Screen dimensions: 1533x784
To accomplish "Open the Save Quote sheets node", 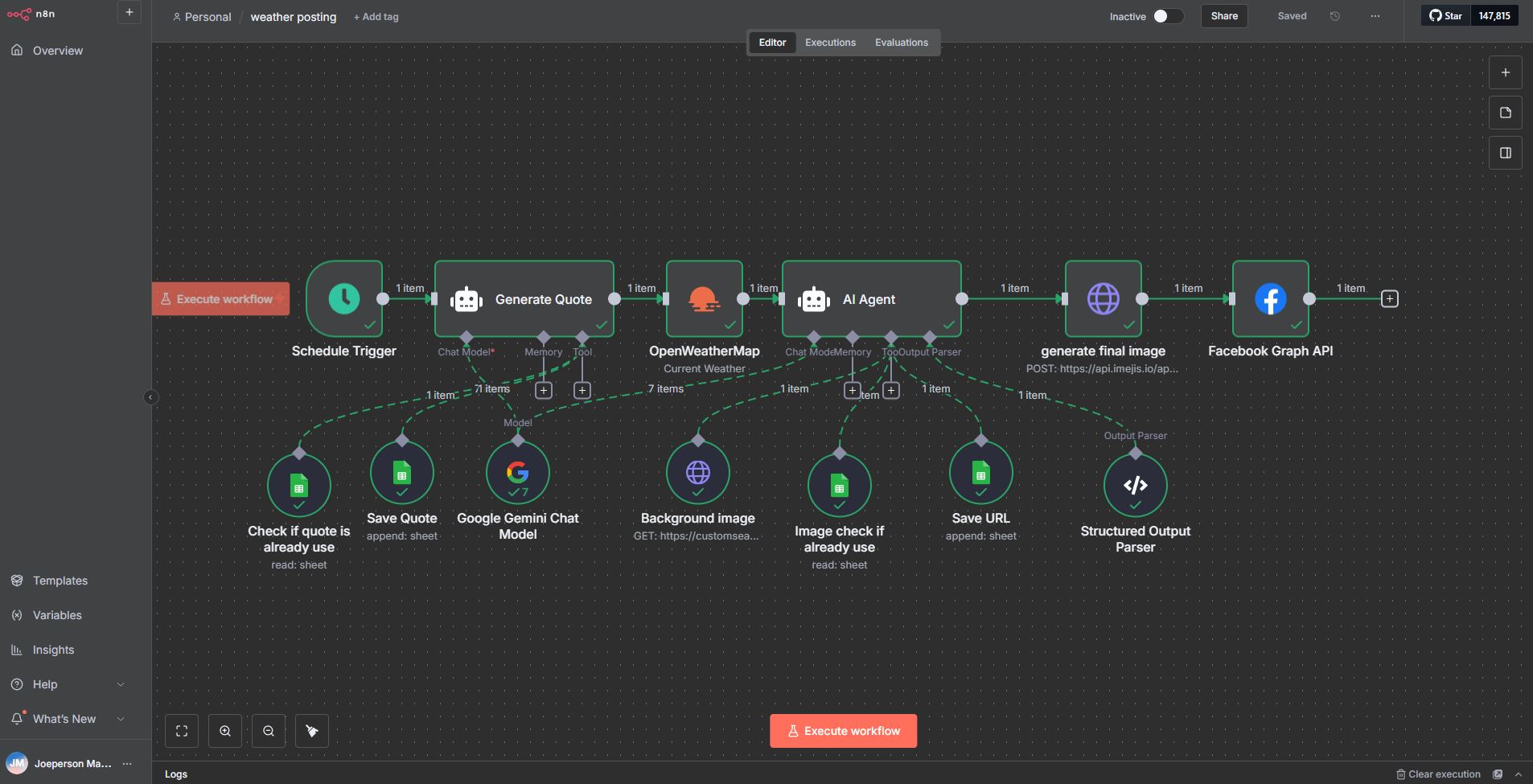I will (402, 472).
